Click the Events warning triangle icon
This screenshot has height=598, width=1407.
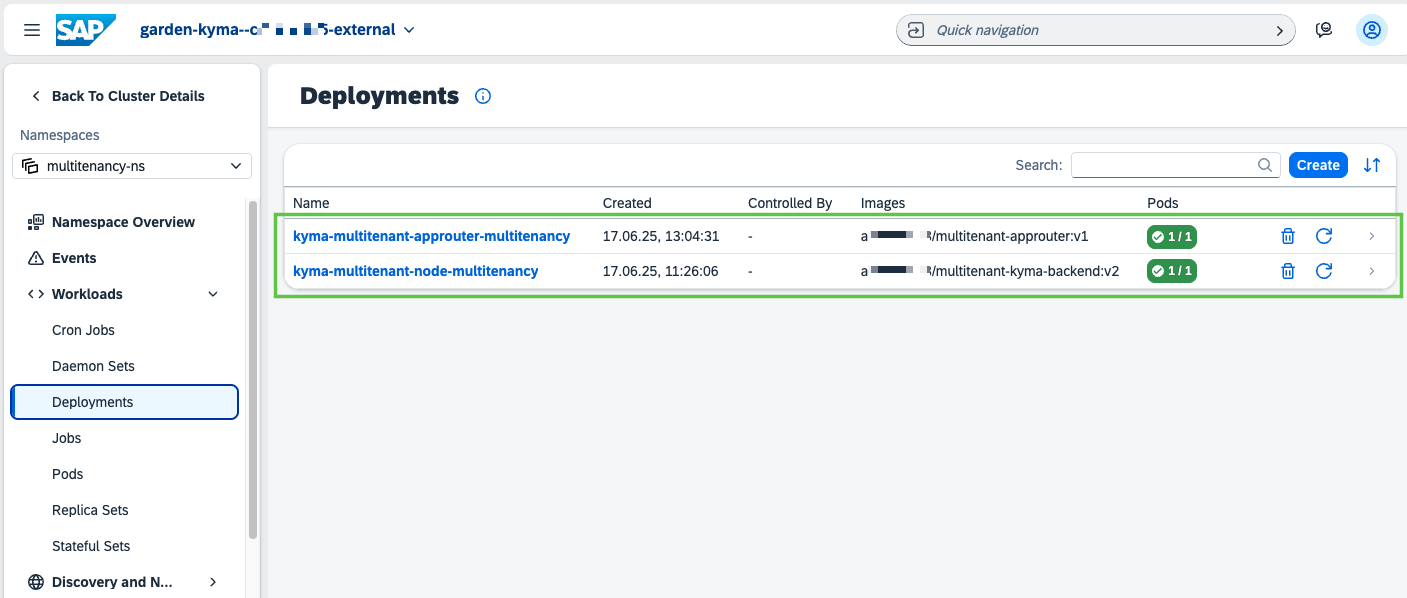coord(36,258)
